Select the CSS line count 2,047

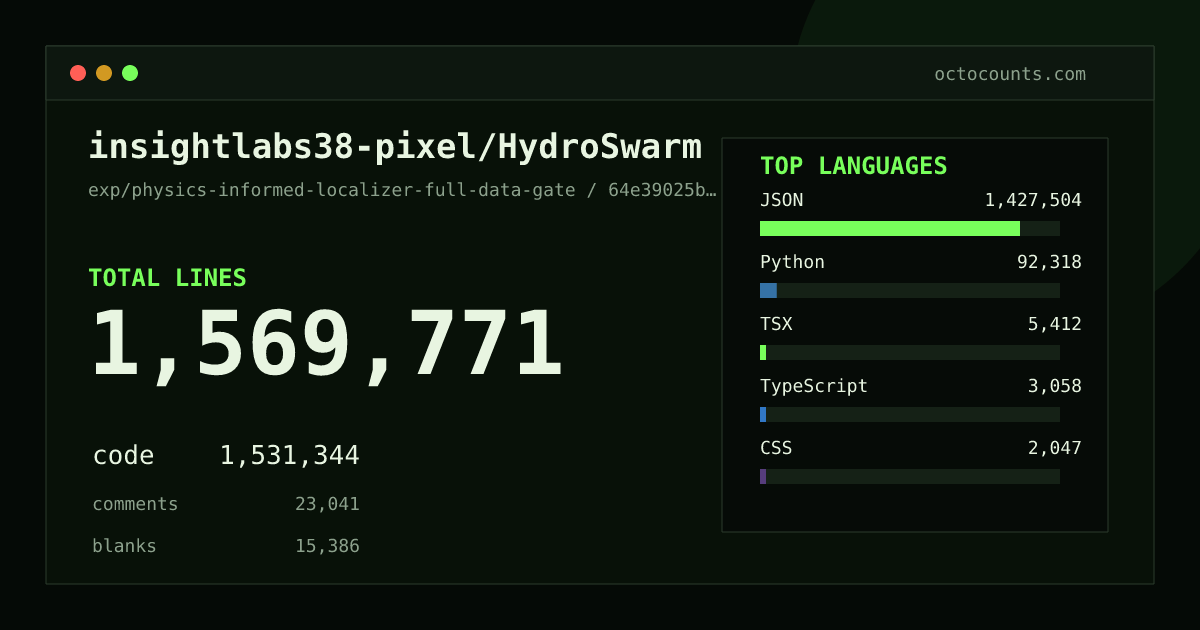1055,448
